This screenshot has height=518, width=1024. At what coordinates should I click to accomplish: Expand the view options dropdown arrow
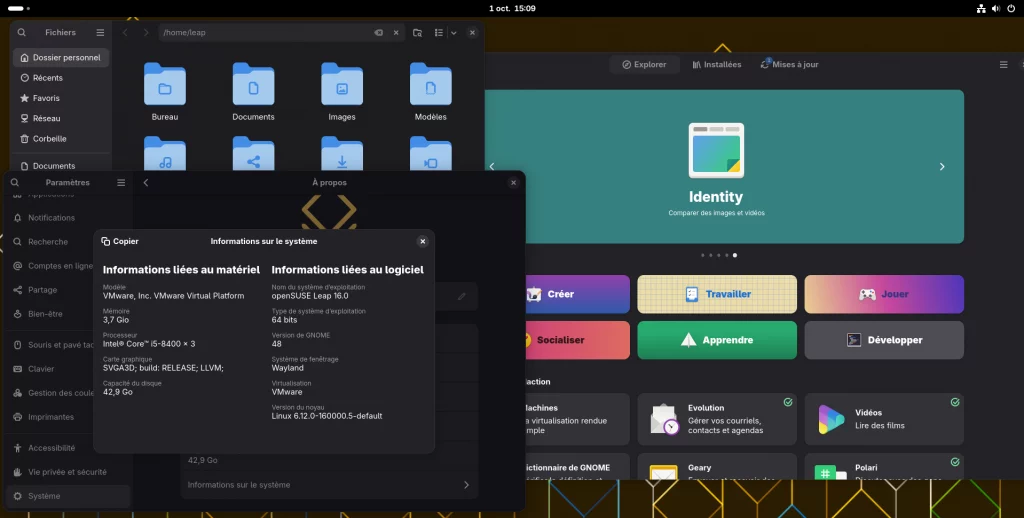coord(454,33)
